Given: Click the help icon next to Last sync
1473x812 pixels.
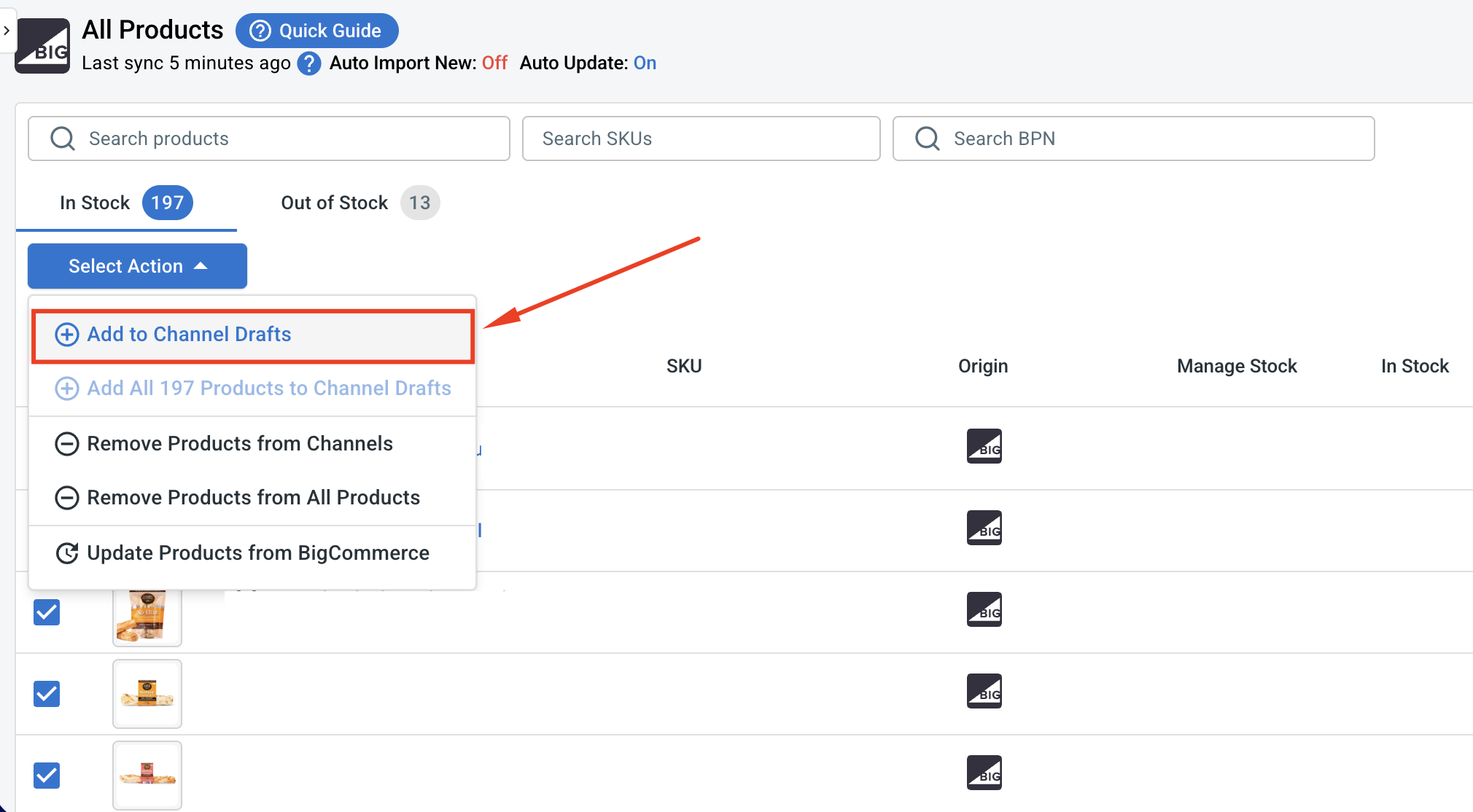Looking at the screenshot, I should coord(309,63).
